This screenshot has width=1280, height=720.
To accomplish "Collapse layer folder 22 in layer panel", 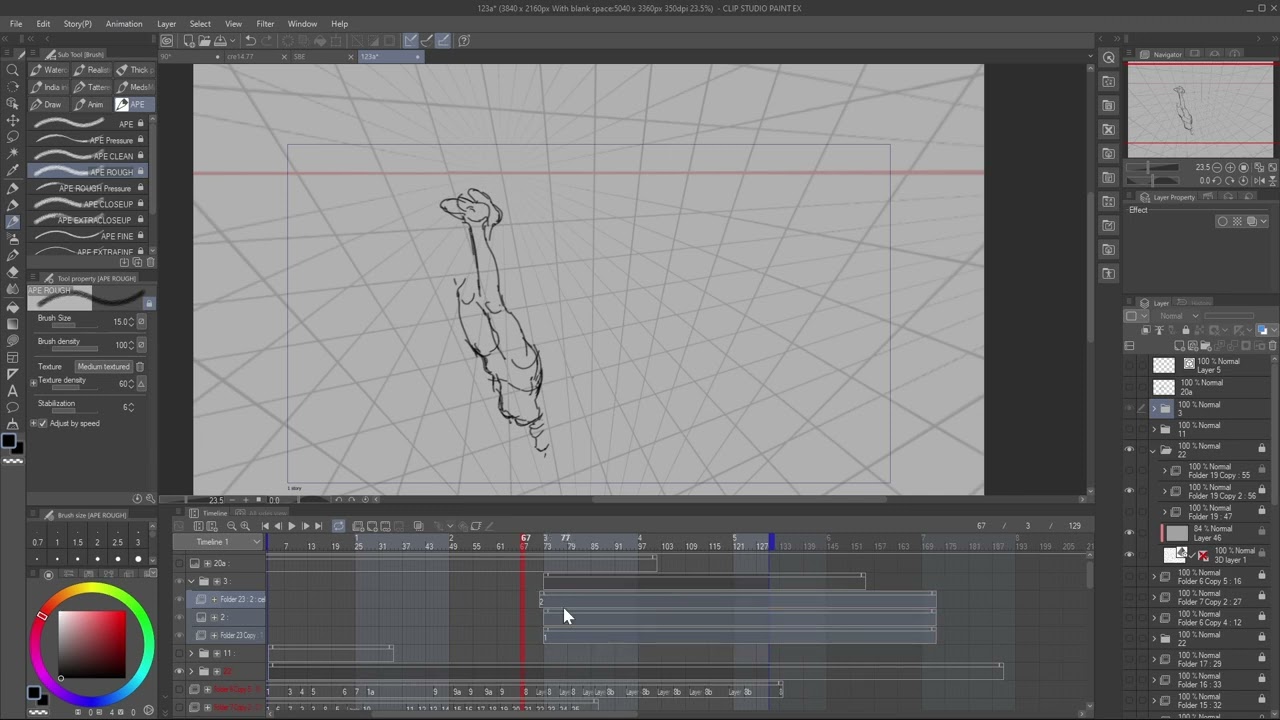I will pyautogui.click(x=1153, y=450).
